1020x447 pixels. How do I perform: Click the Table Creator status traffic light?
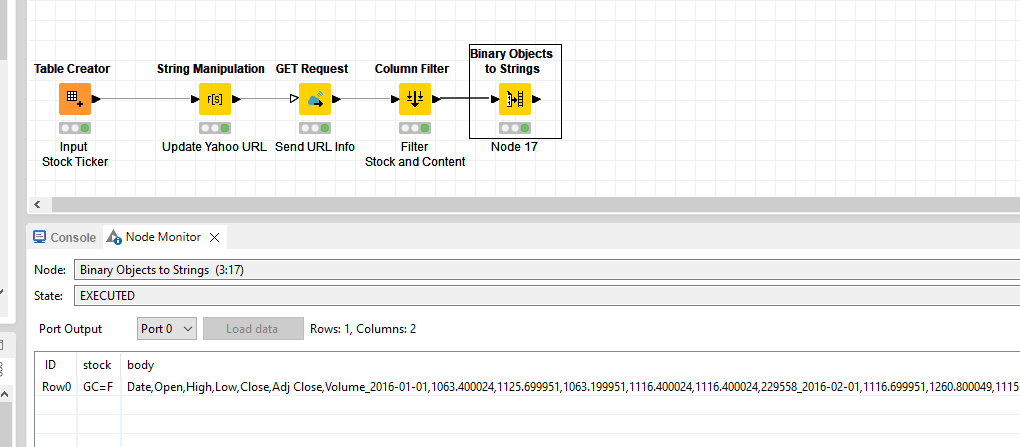[x=75, y=128]
